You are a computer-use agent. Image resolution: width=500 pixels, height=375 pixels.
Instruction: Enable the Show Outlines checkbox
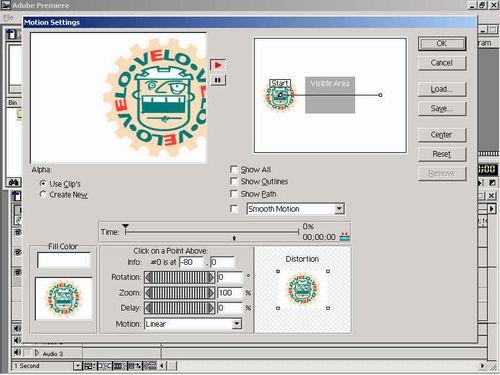pyautogui.click(x=234, y=181)
